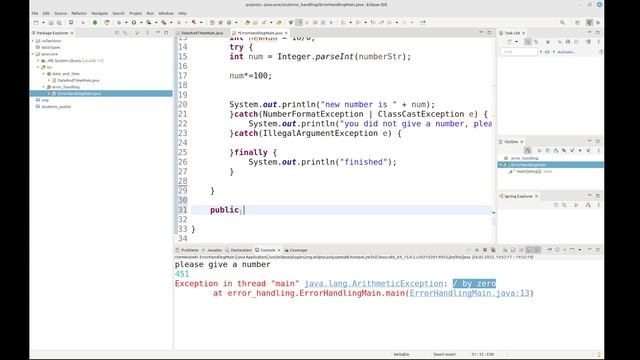640x360 pixels.
Task: Select the datatypes project
Action: (51, 47)
